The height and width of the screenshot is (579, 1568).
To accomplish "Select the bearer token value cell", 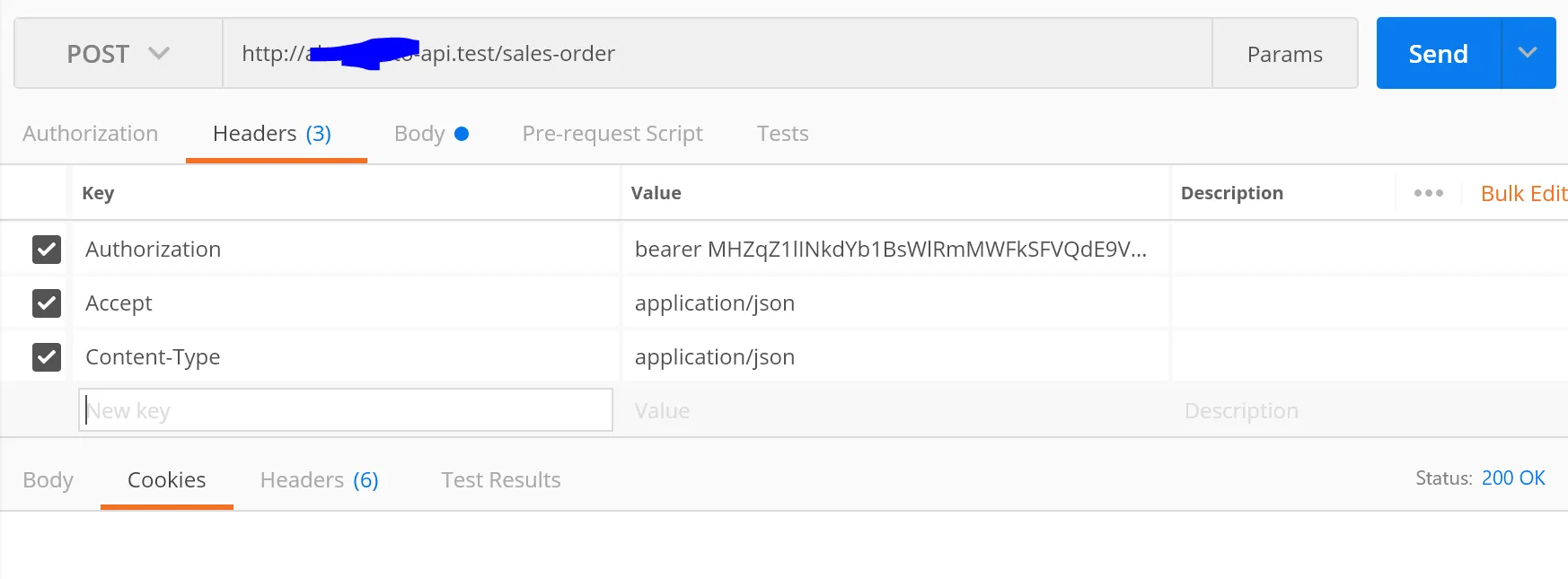I will (891, 250).
